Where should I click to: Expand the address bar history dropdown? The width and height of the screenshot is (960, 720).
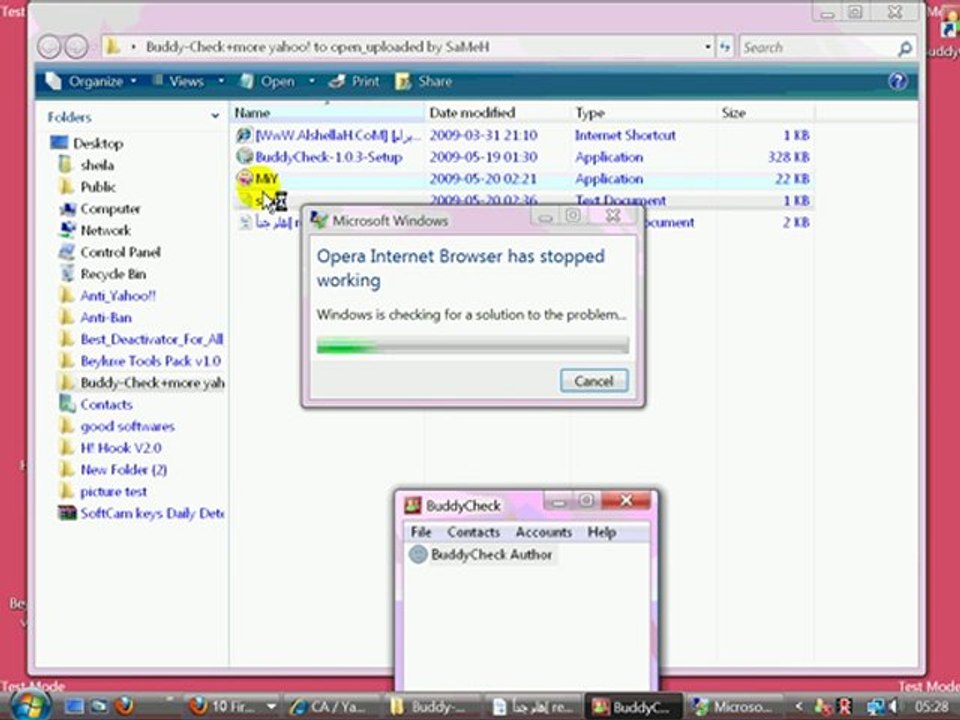pos(708,47)
